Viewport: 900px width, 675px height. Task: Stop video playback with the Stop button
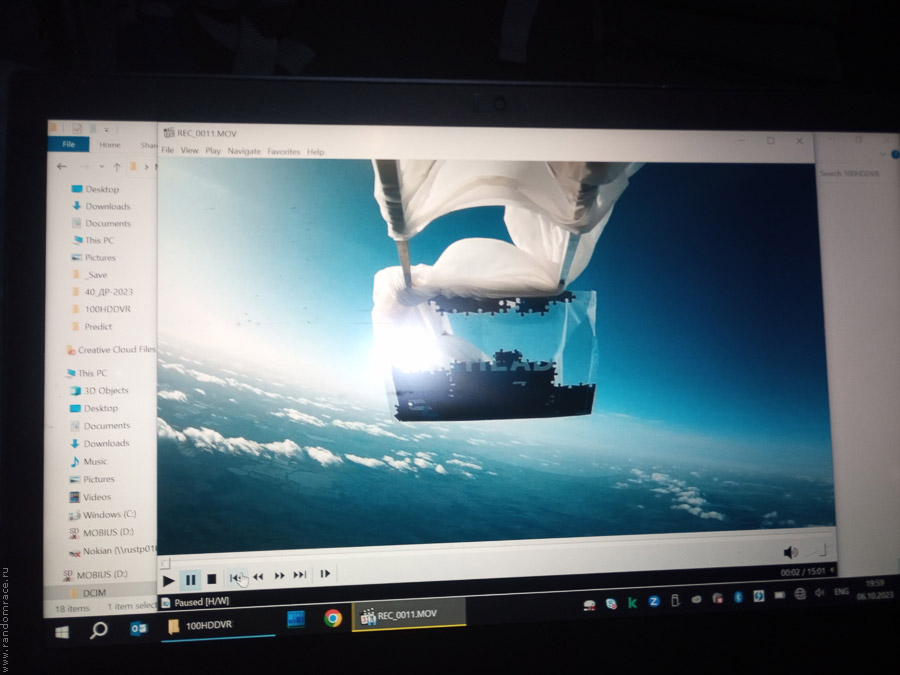tap(211, 579)
